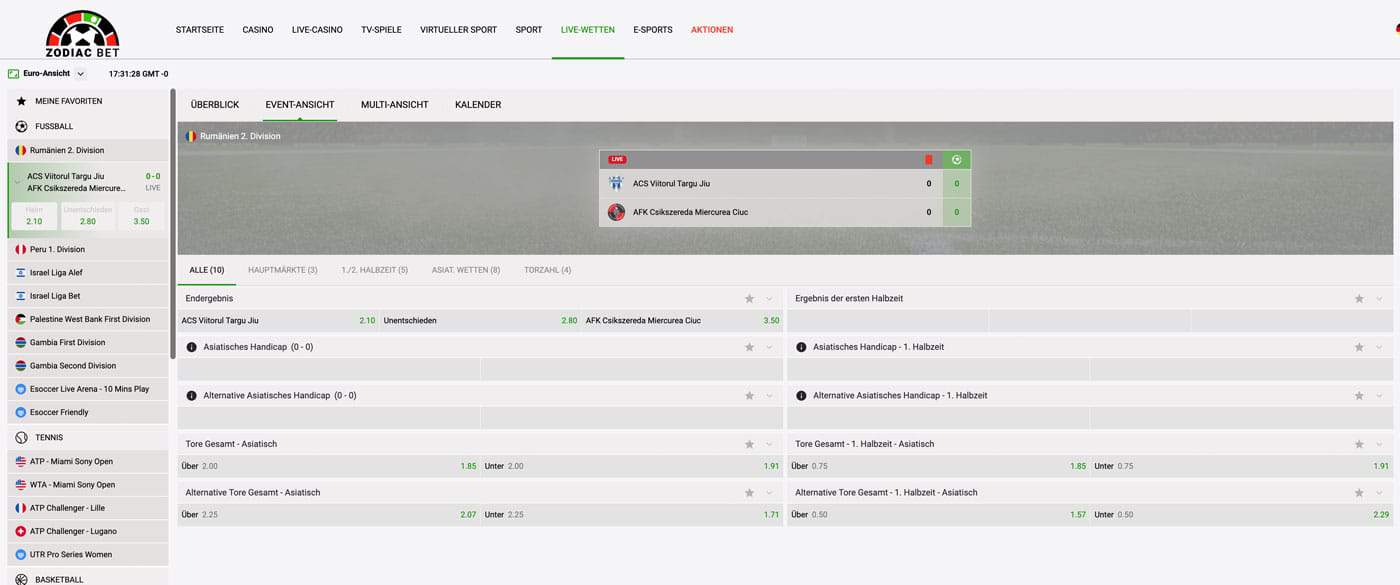Click the US flag for ATP Miami Sony Open
This screenshot has width=1400, height=585.
click(21, 461)
